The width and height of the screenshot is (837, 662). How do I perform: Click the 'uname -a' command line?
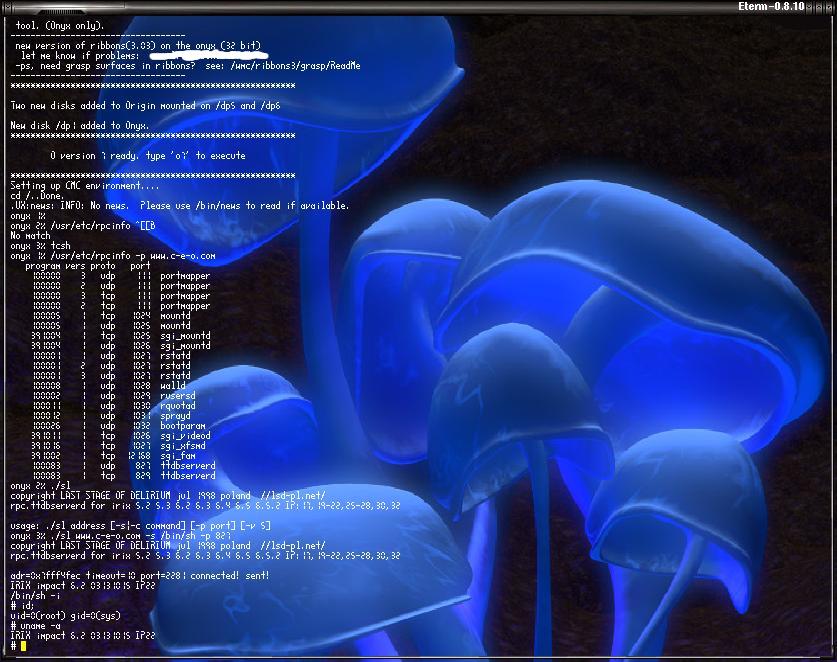pyautogui.click(x=40, y=626)
